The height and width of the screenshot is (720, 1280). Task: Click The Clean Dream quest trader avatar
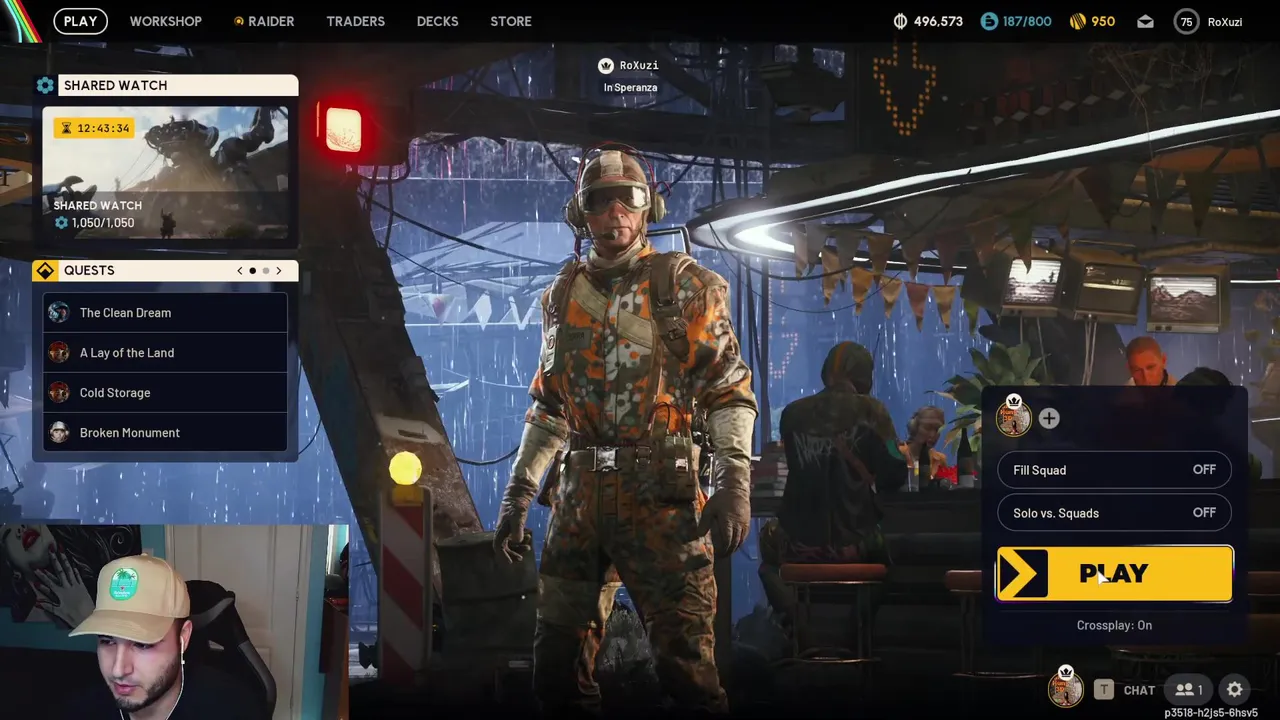point(59,313)
